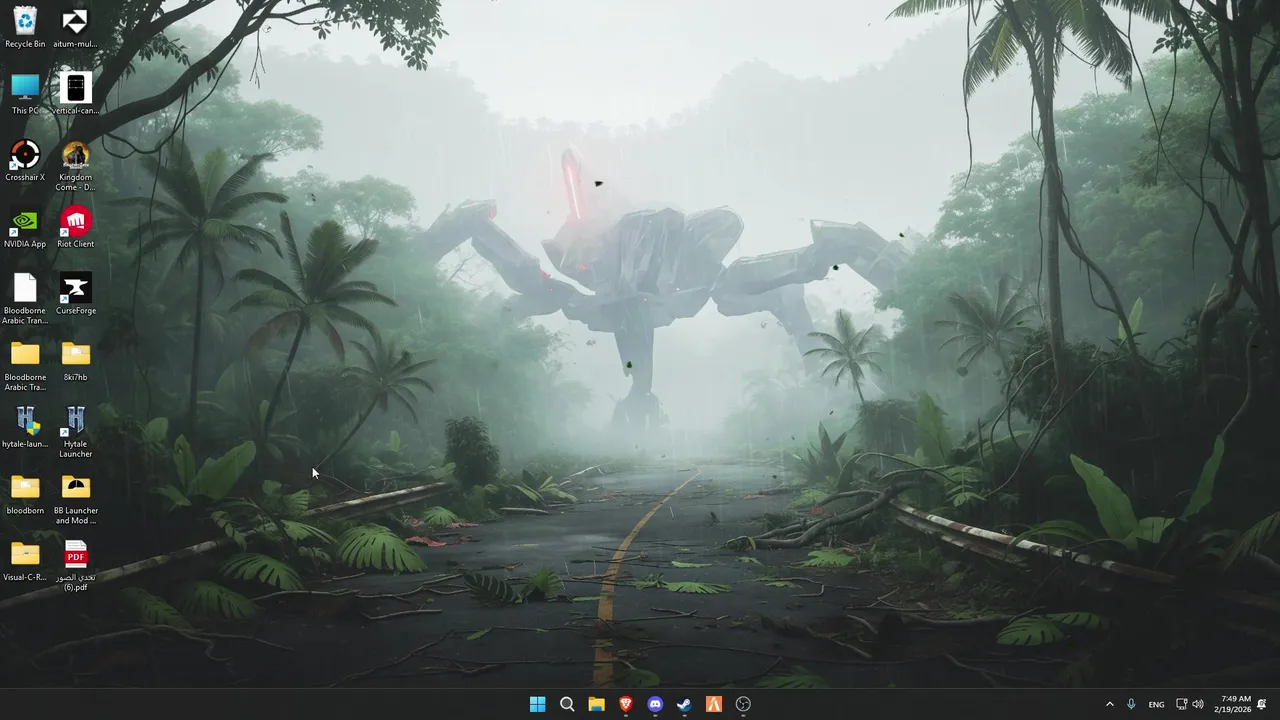Open notifications bell icon

pyautogui.click(x=1262, y=704)
